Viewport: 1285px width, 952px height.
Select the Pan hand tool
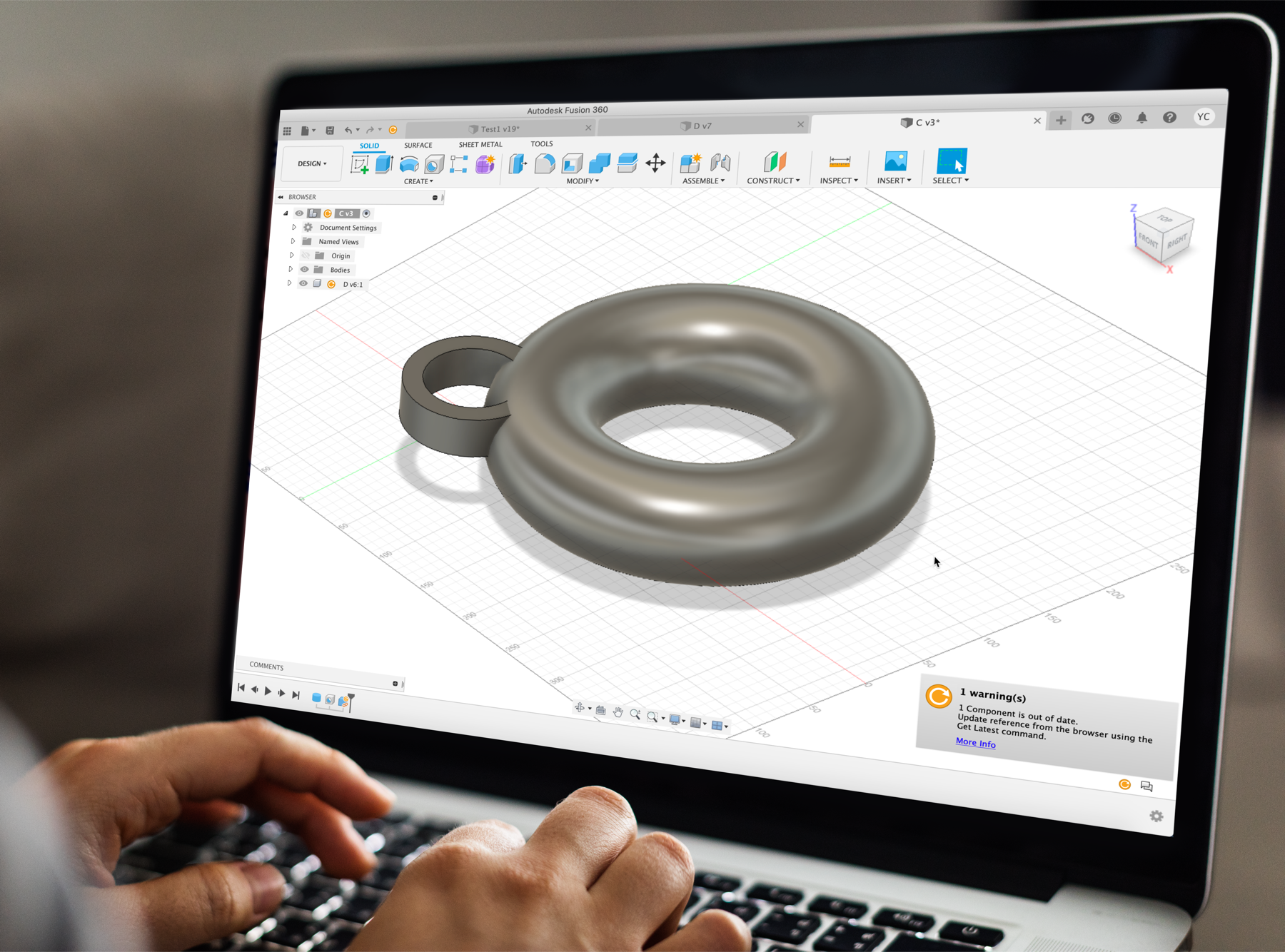coord(618,712)
